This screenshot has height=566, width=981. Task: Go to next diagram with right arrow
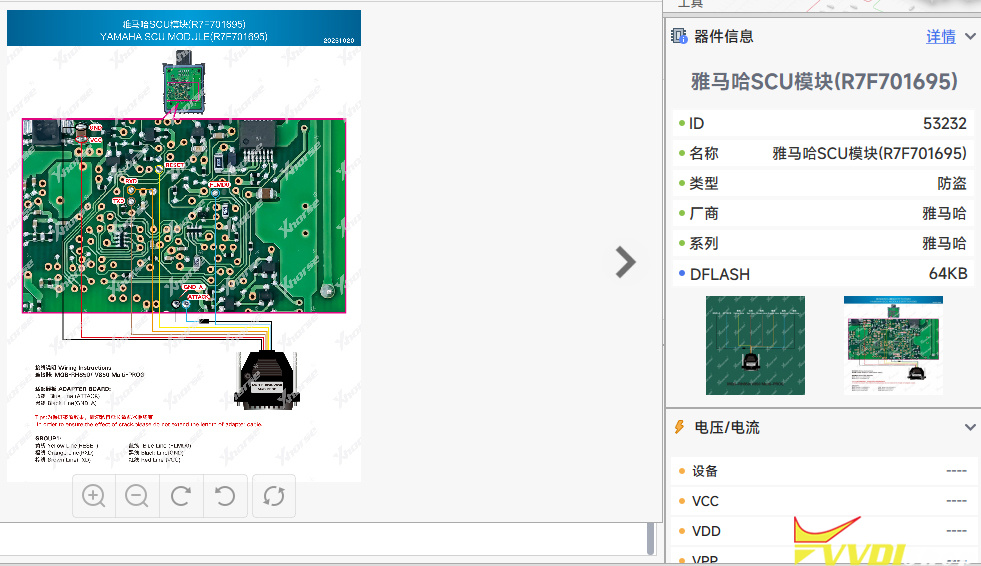[x=625, y=262]
